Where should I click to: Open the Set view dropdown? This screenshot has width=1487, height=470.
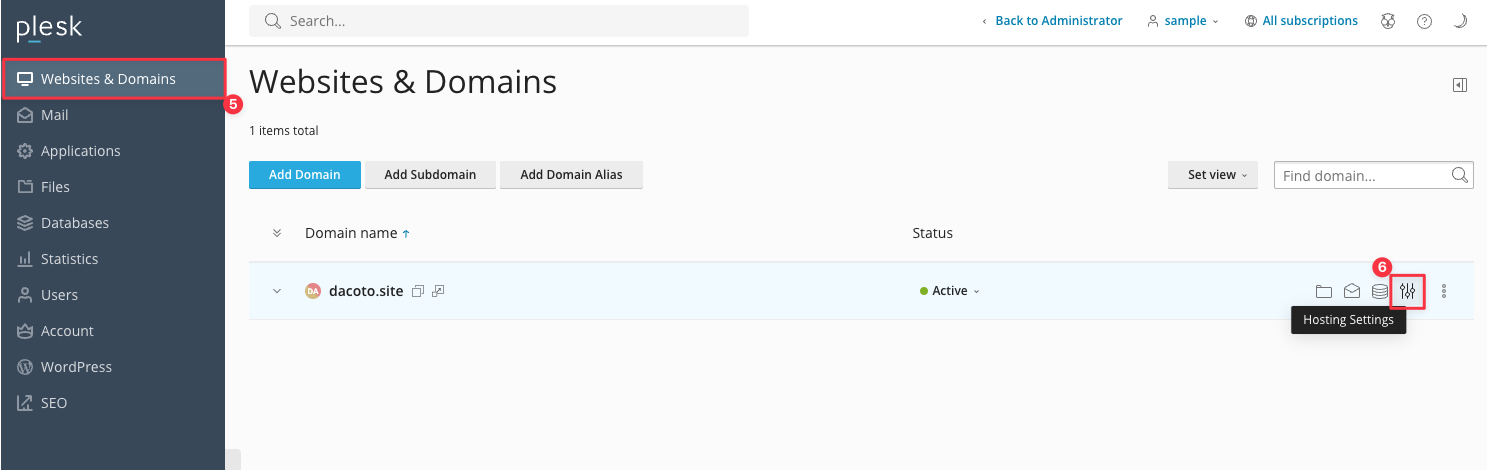pos(1212,175)
